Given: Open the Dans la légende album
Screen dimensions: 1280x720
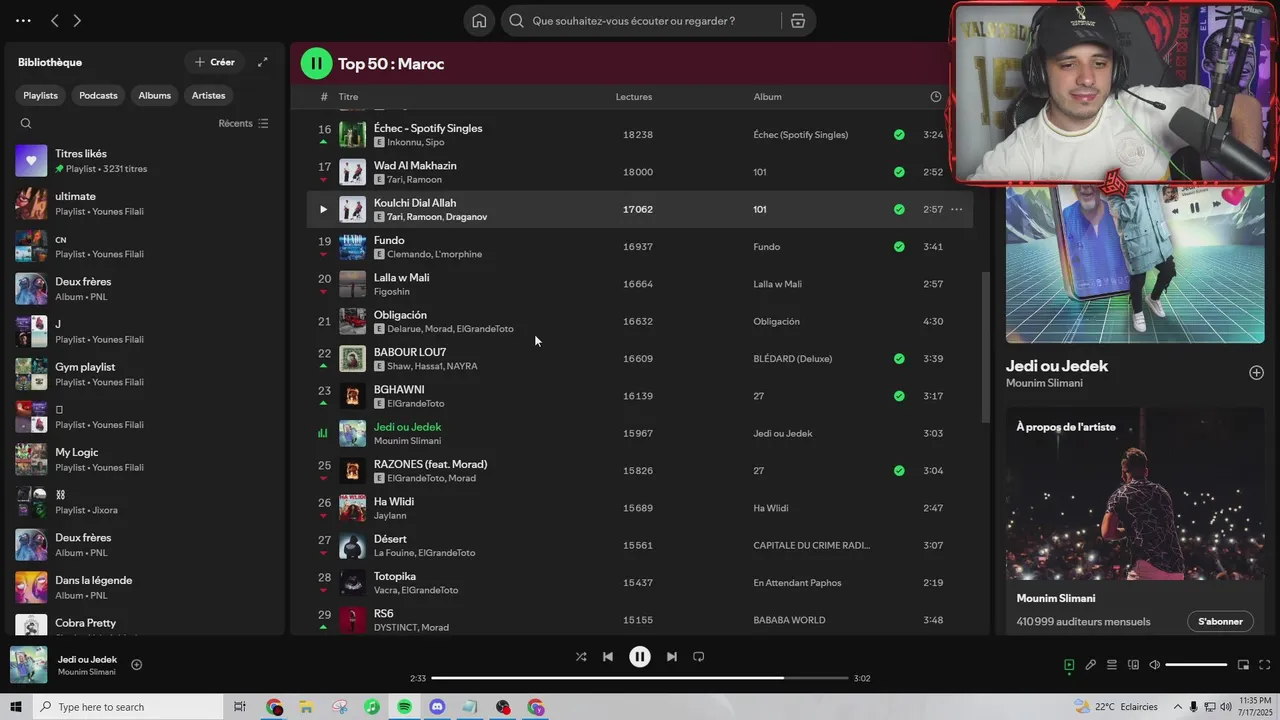Looking at the screenshot, I should pos(143,587).
